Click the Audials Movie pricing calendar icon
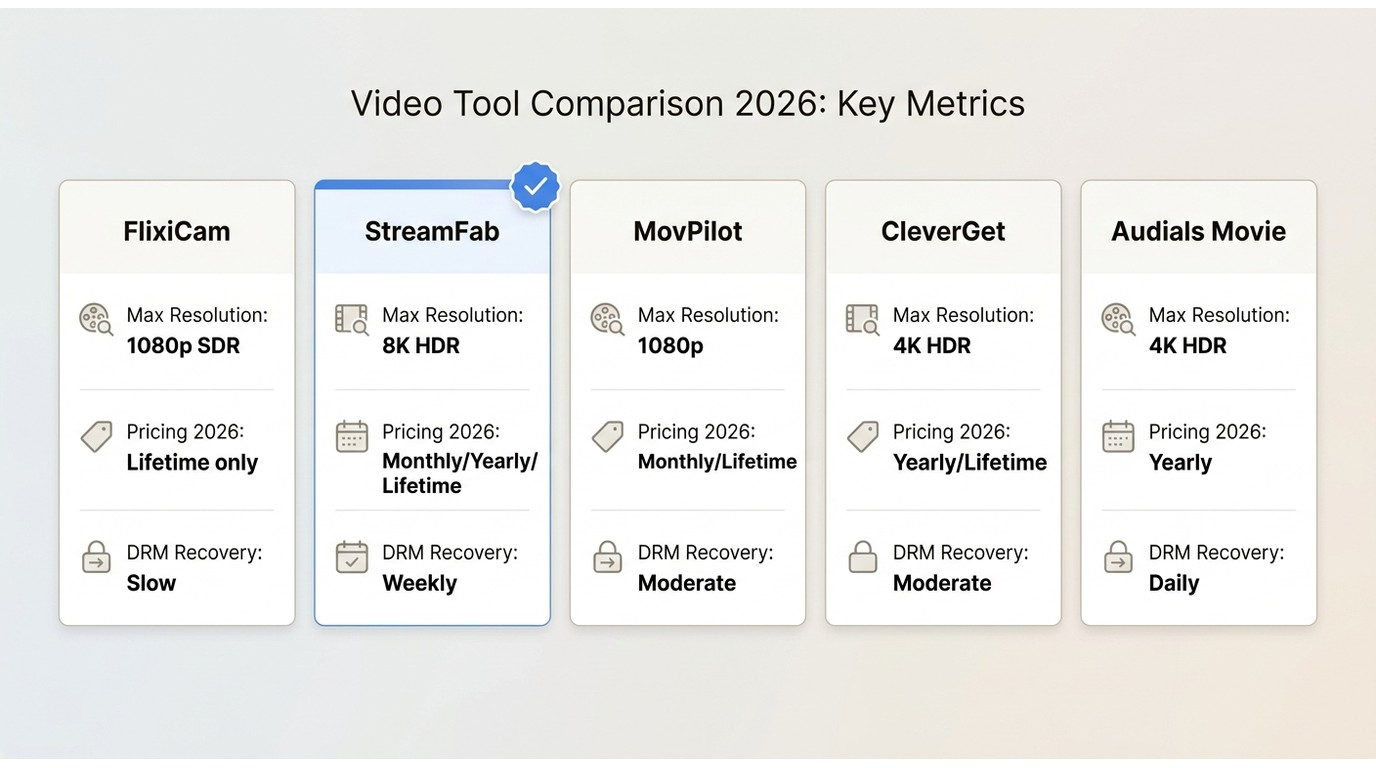Screen dimensions: 1376x768 1118,437
